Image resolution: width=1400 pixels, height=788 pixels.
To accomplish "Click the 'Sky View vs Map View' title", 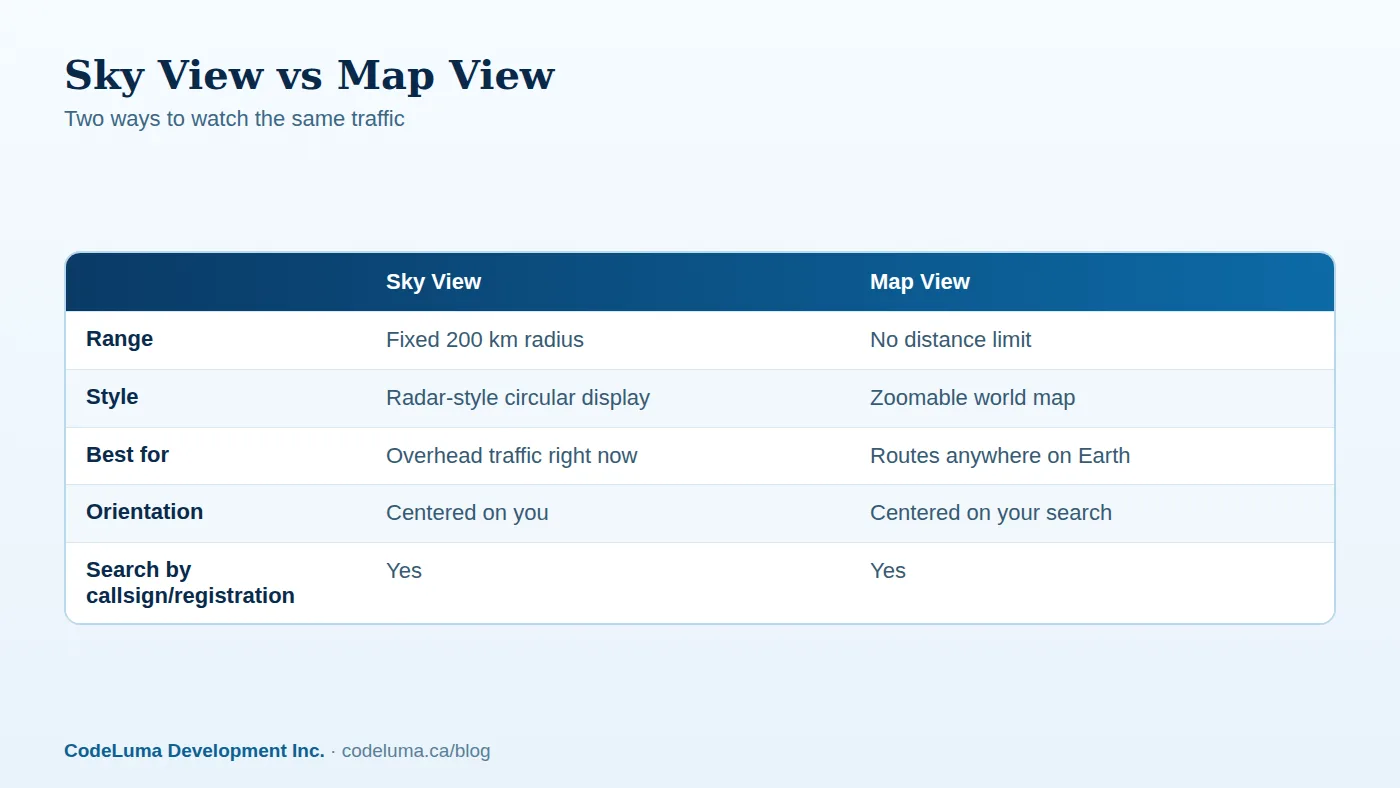I will click(x=309, y=75).
